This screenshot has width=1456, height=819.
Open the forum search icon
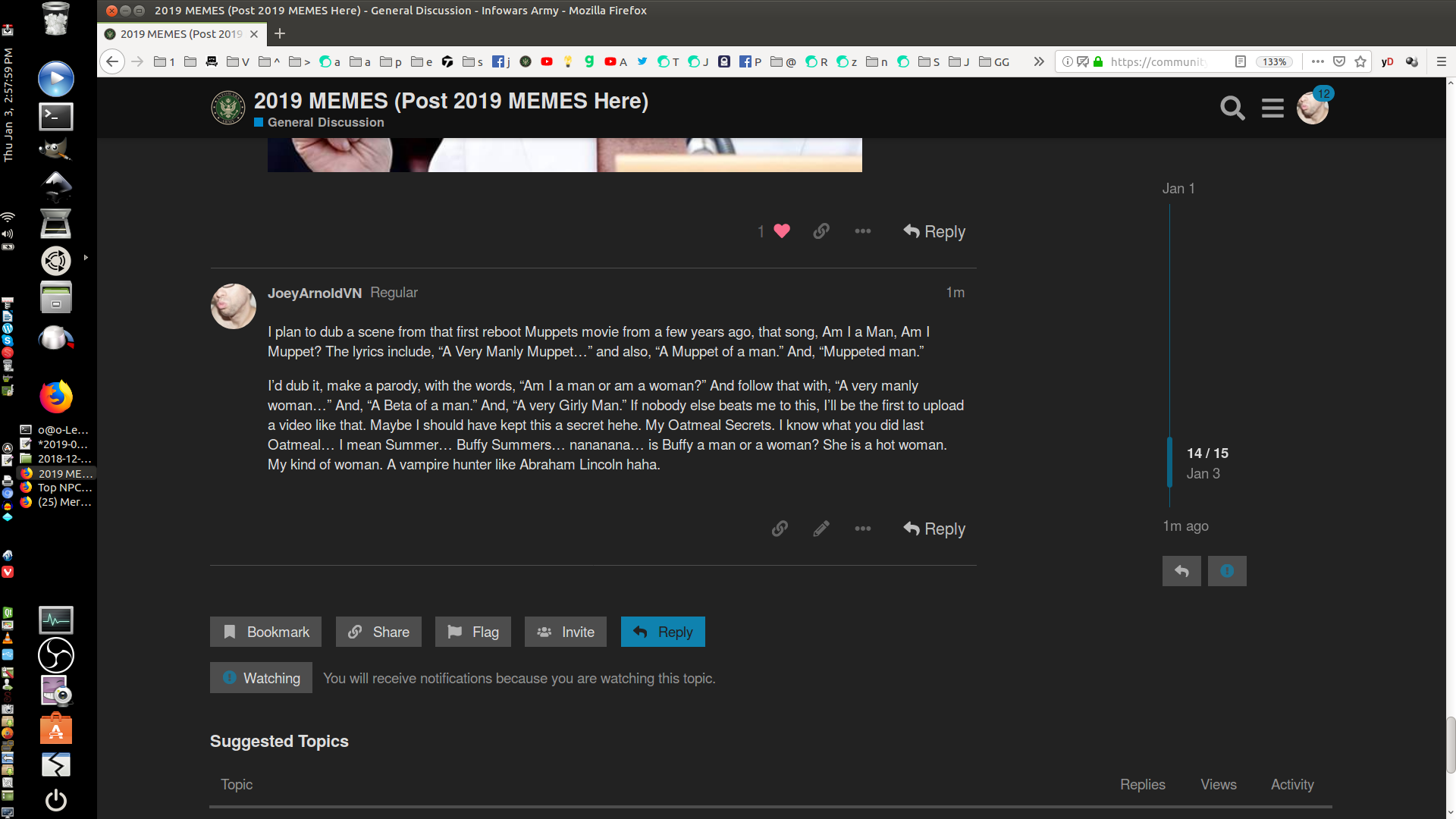point(1232,108)
